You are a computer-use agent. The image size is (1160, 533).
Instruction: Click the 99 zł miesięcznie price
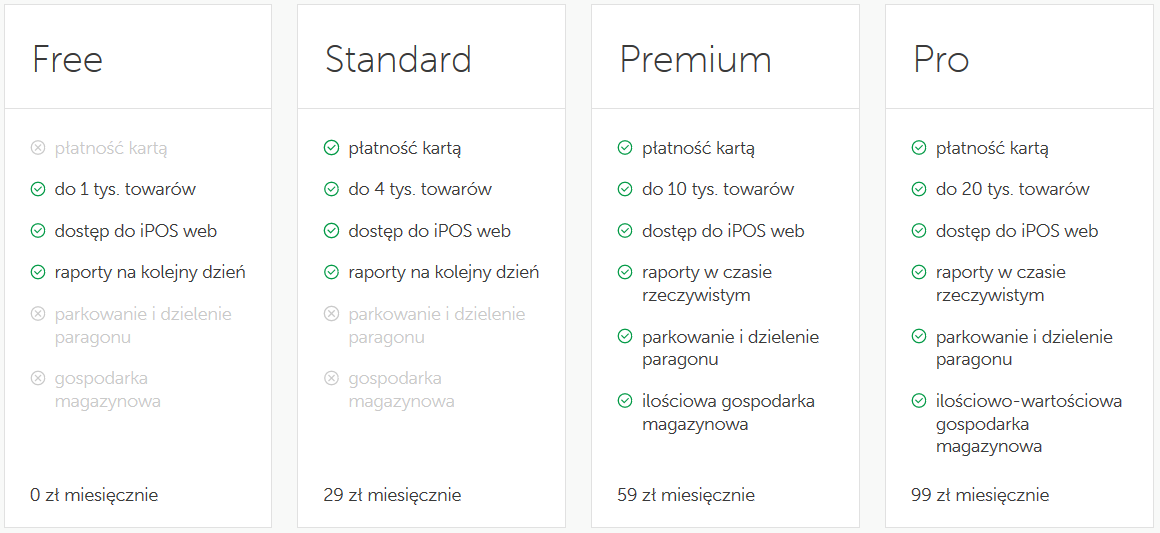point(979,495)
